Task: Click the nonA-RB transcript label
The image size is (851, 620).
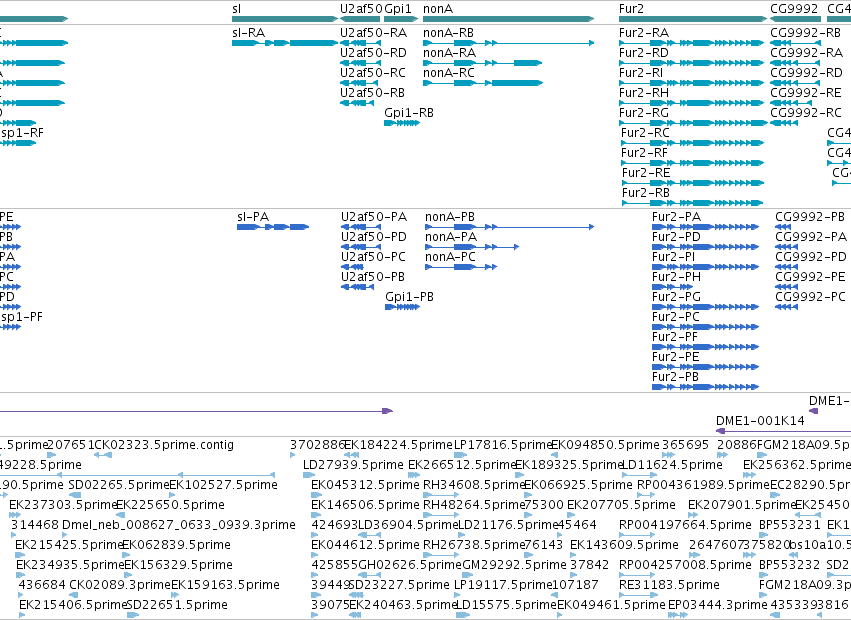Action: 448,33
